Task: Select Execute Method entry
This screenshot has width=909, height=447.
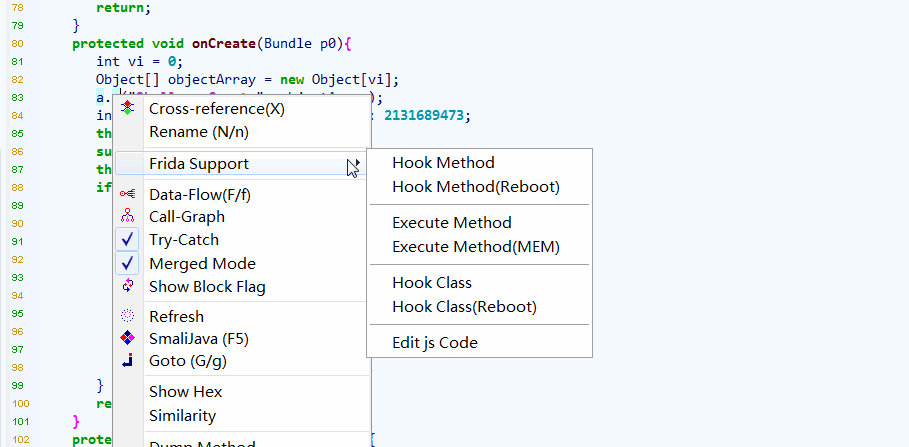Action: 451,223
